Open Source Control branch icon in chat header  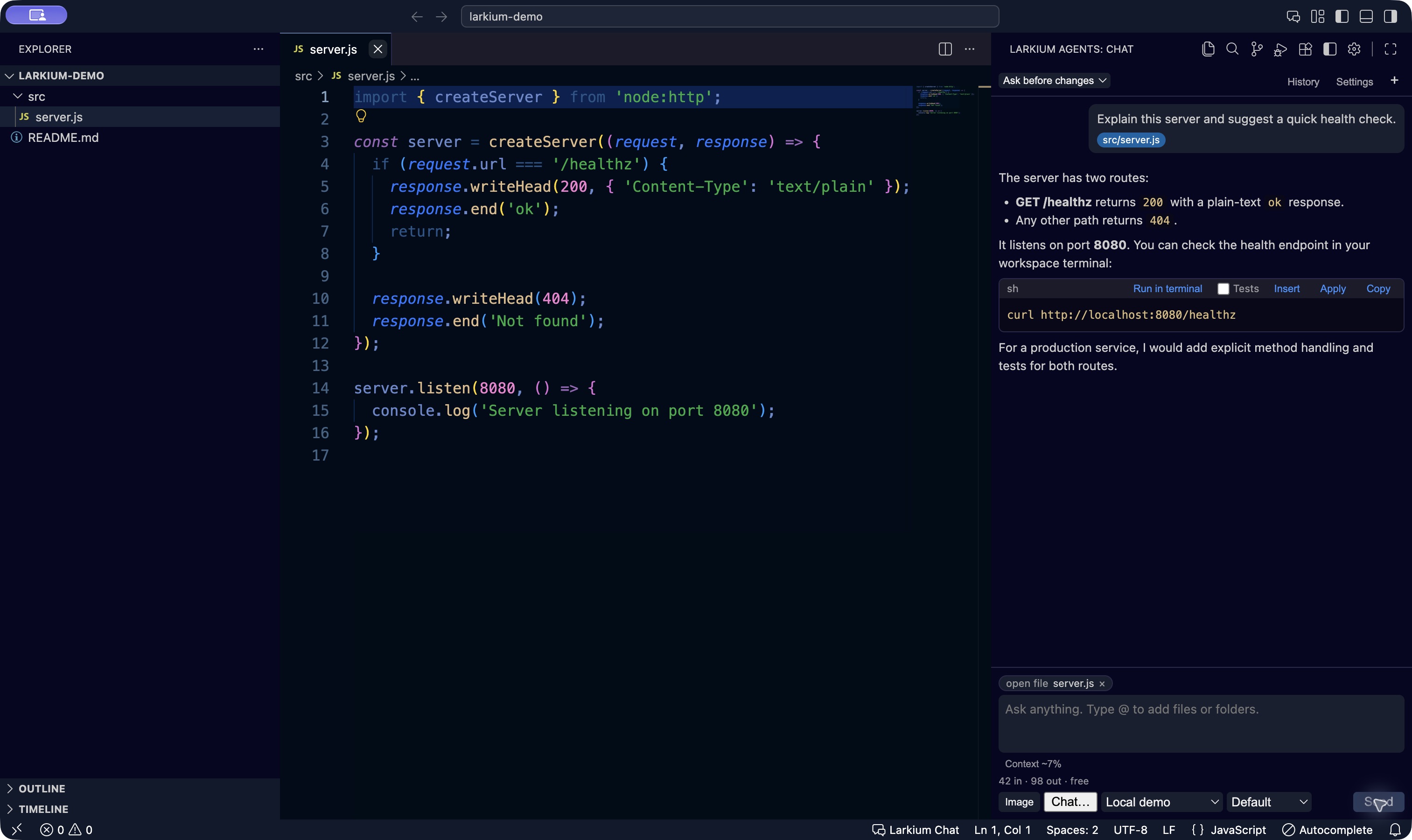[x=1256, y=49]
